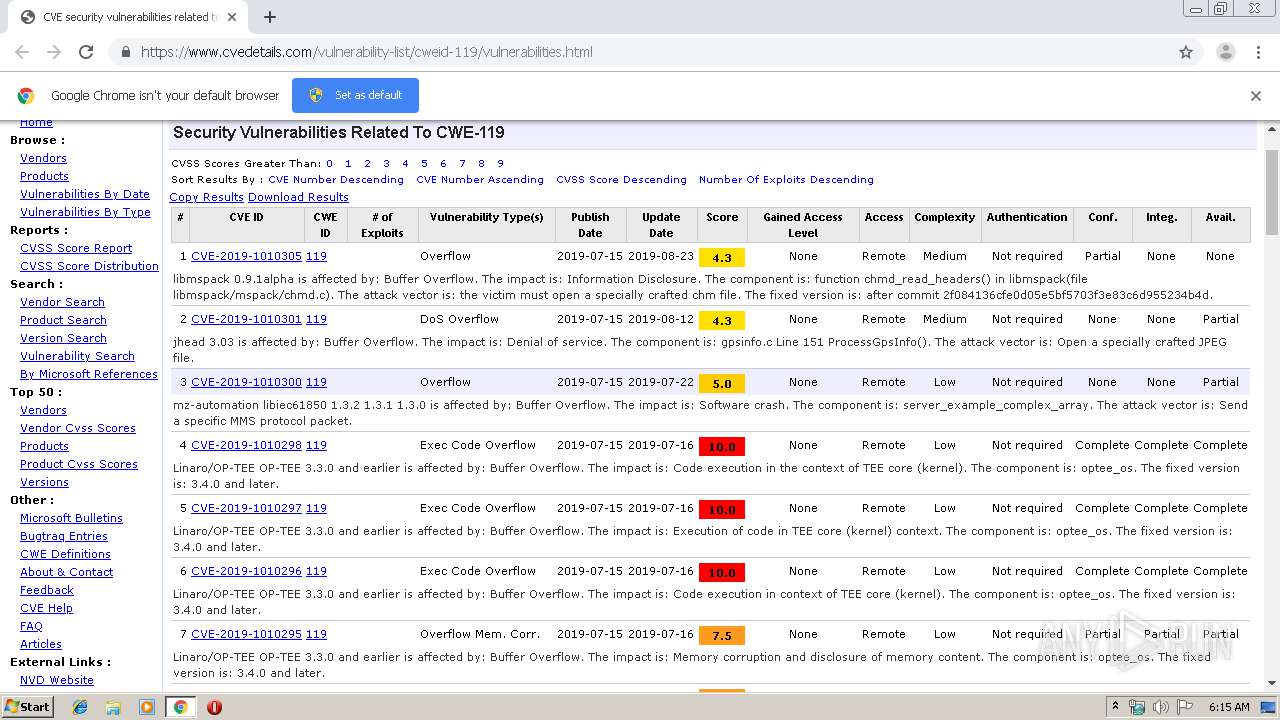The height and width of the screenshot is (720, 1280).
Task: Open the NVD Website external link
Action: [x=57, y=680]
